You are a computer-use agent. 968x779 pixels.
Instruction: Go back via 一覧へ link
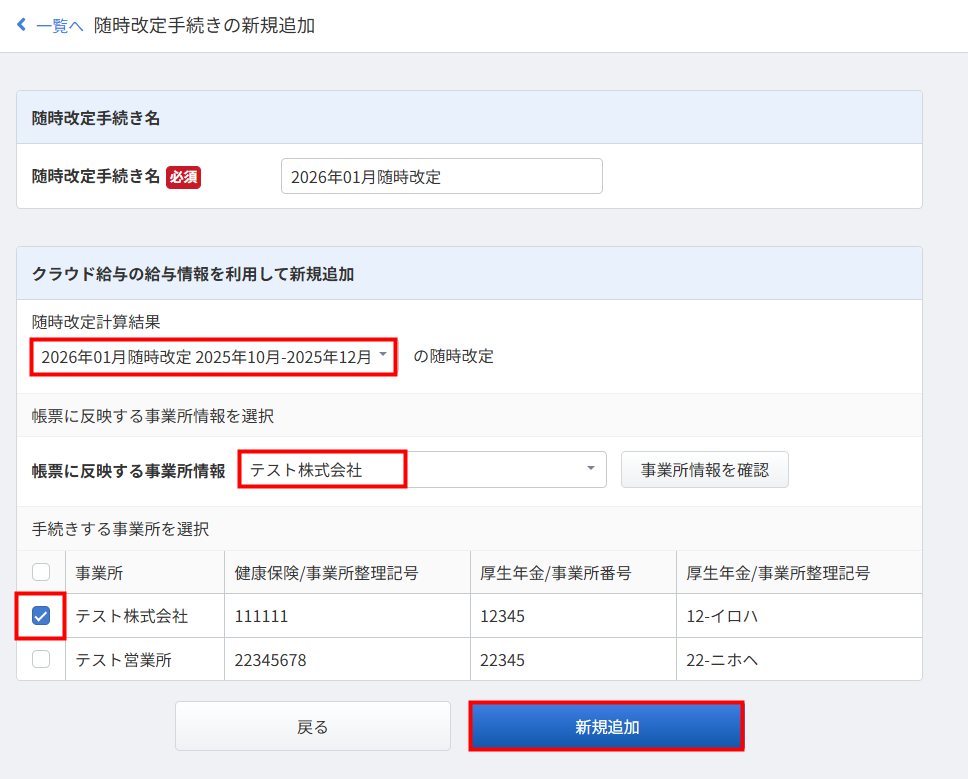(x=59, y=26)
